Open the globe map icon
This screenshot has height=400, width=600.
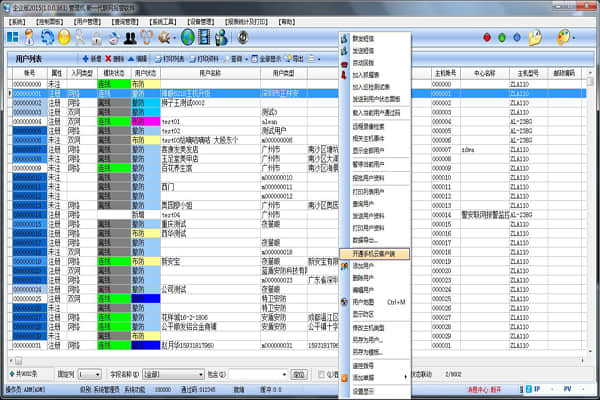[x=188, y=38]
